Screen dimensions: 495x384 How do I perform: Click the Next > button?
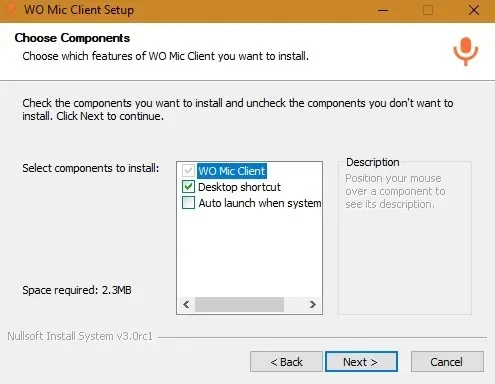tap(361, 362)
